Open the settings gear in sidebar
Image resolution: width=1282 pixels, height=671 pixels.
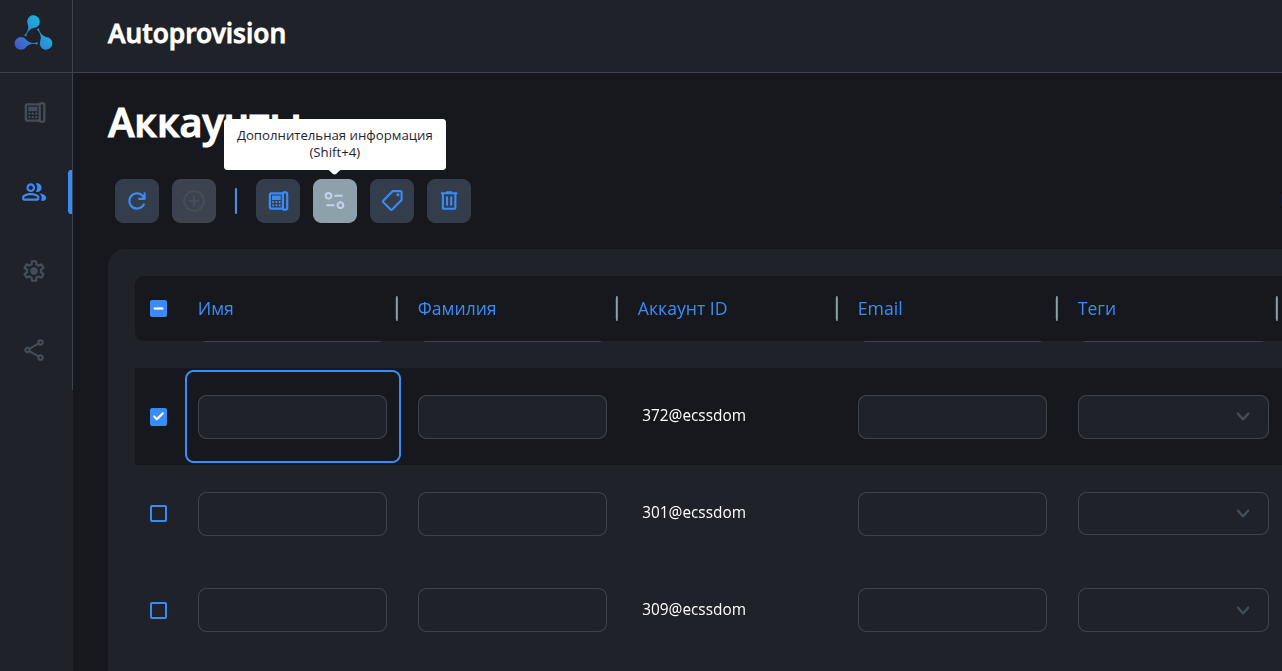pos(35,271)
